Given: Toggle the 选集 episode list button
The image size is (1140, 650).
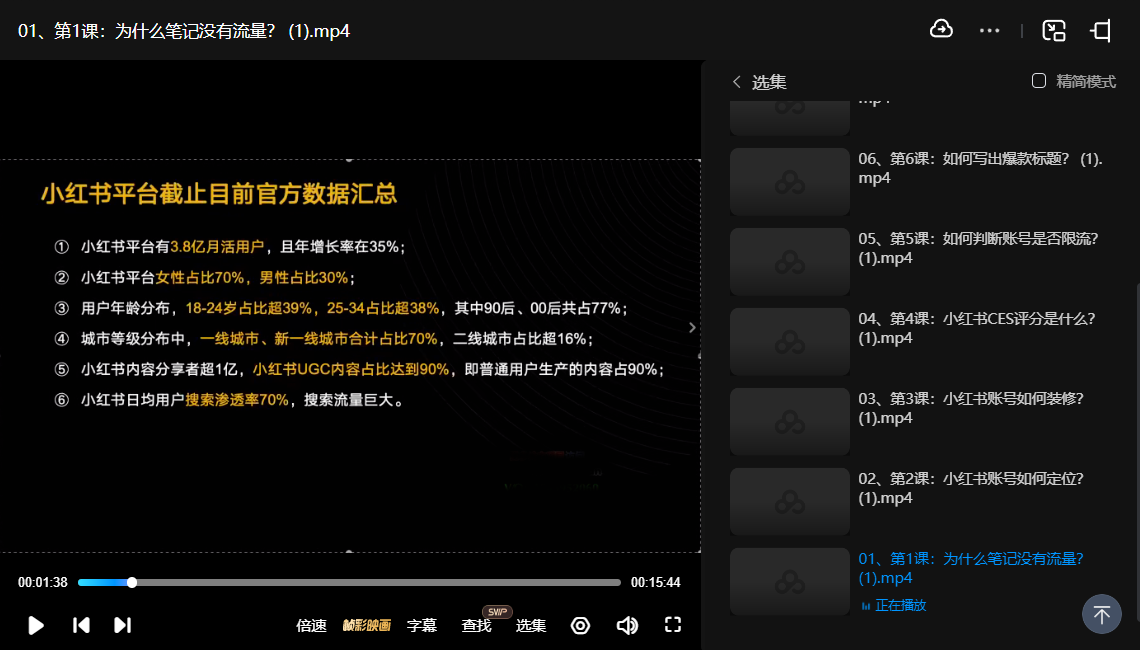Looking at the screenshot, I should click(x=531, y=626).
